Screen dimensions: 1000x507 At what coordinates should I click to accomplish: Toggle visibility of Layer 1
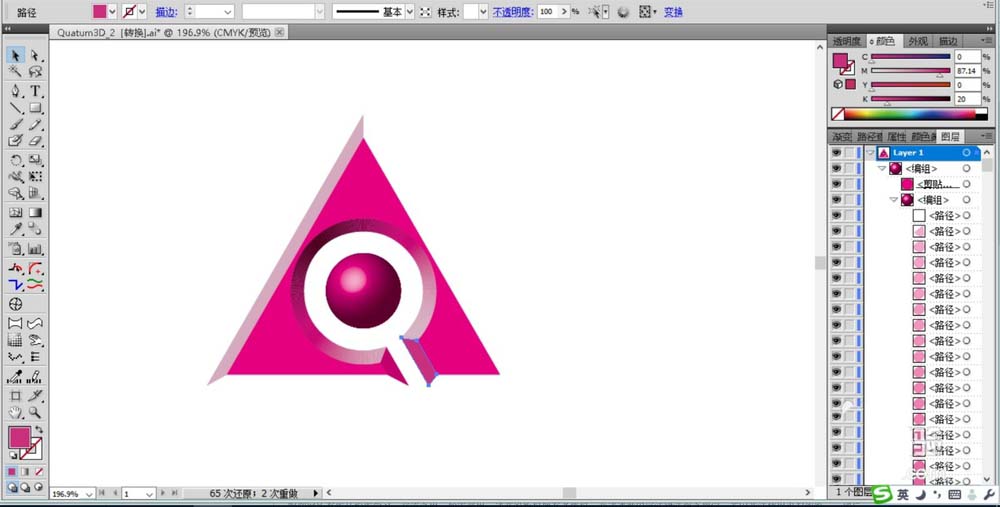click(x=836, y=153)
